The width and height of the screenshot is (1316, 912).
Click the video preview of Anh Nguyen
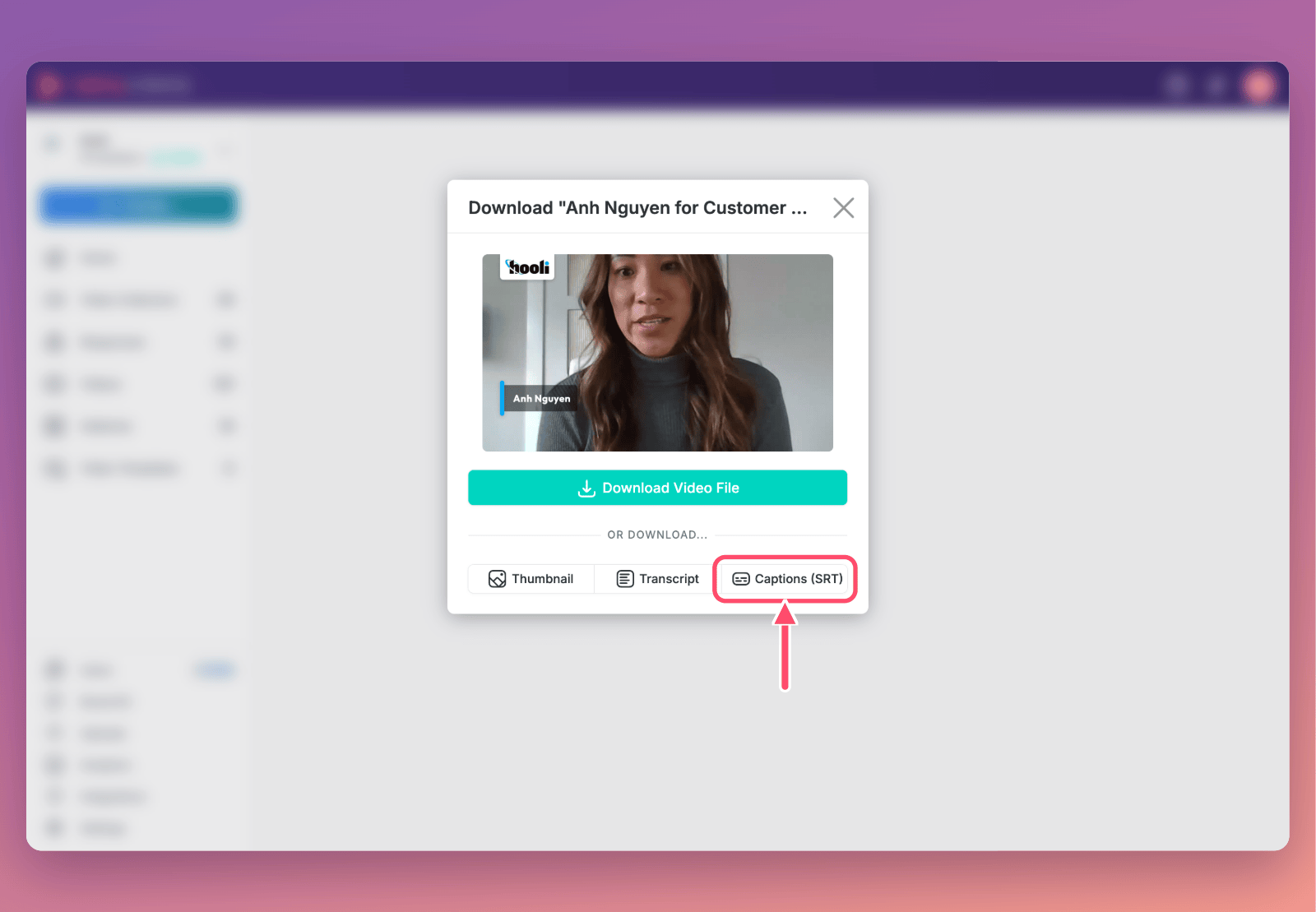[657, 353]
